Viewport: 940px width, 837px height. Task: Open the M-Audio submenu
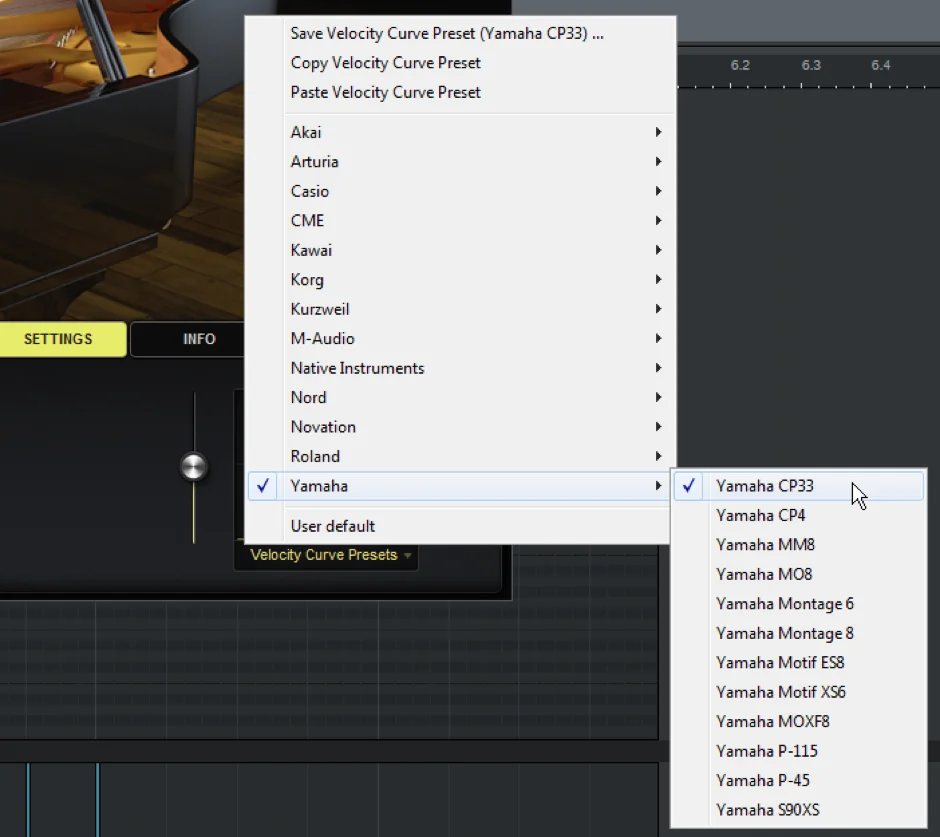460,338
